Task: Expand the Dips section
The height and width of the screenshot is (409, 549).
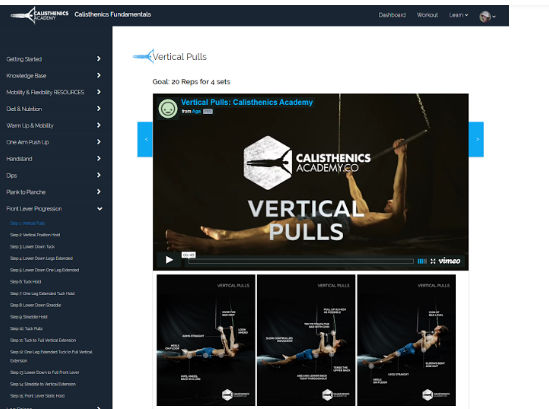Action: click(x=54, y=175)
